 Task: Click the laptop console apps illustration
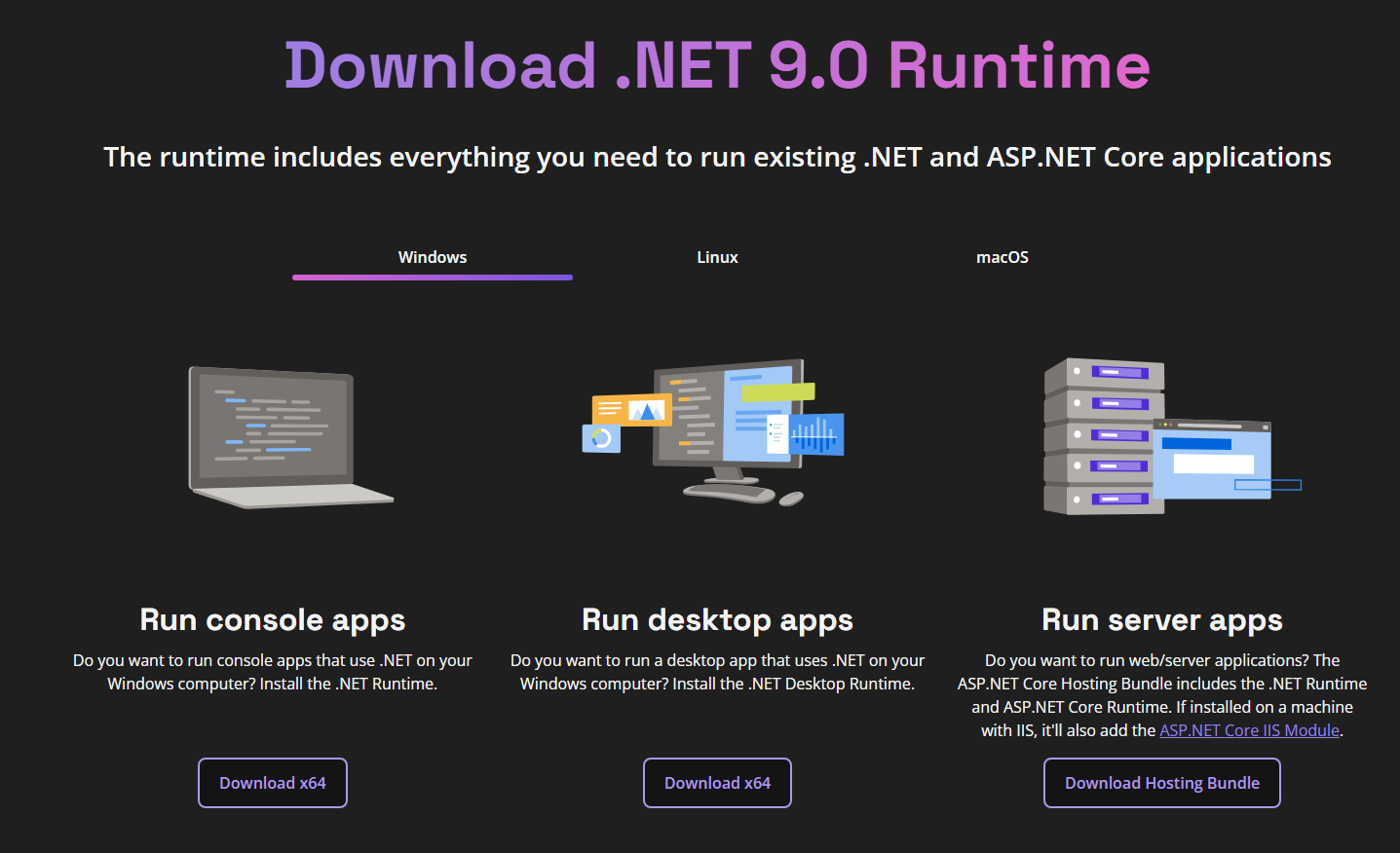click(x=291, y=437)
